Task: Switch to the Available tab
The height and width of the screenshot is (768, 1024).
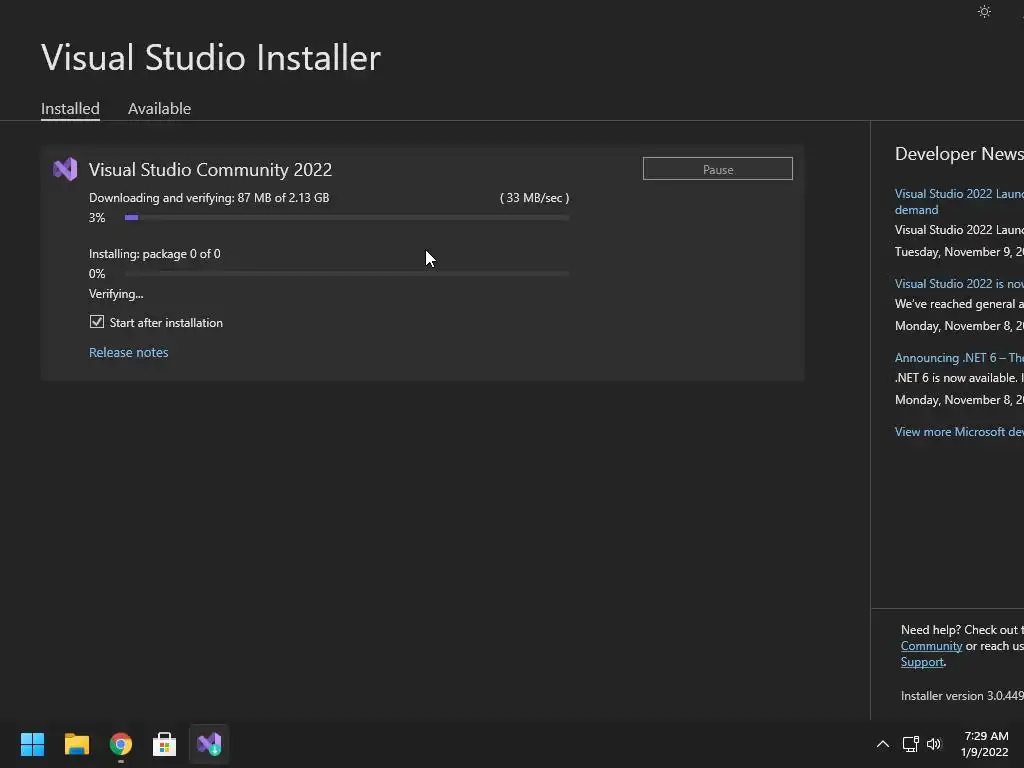Action: tap(159, 108)
